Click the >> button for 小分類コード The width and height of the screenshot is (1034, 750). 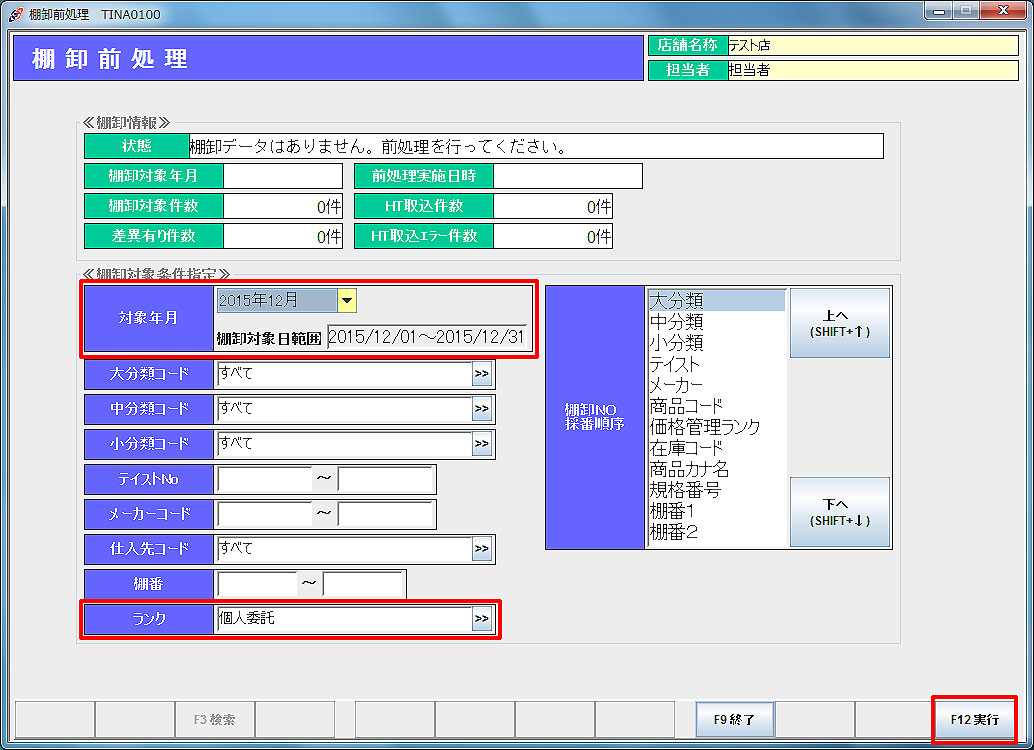[482, 443]
